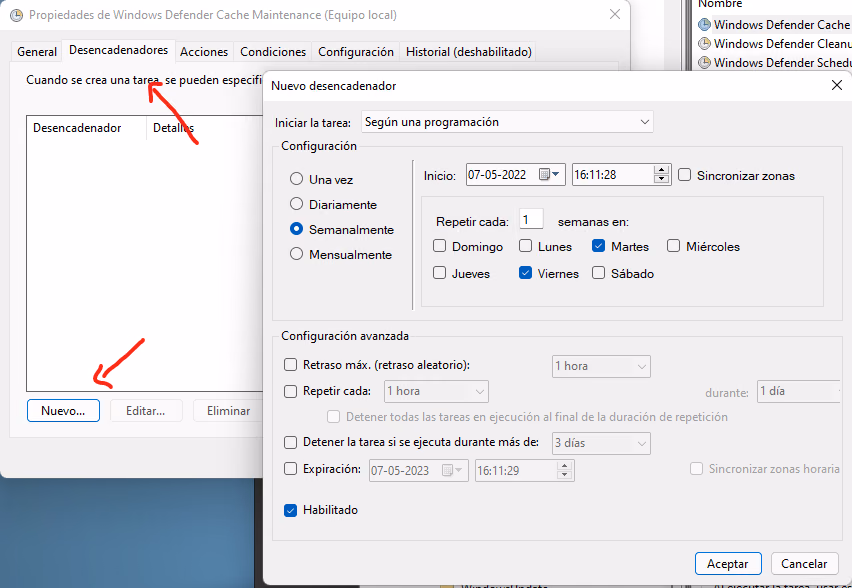
Task: Click the Aceptar button
Action: pos(728,564)
